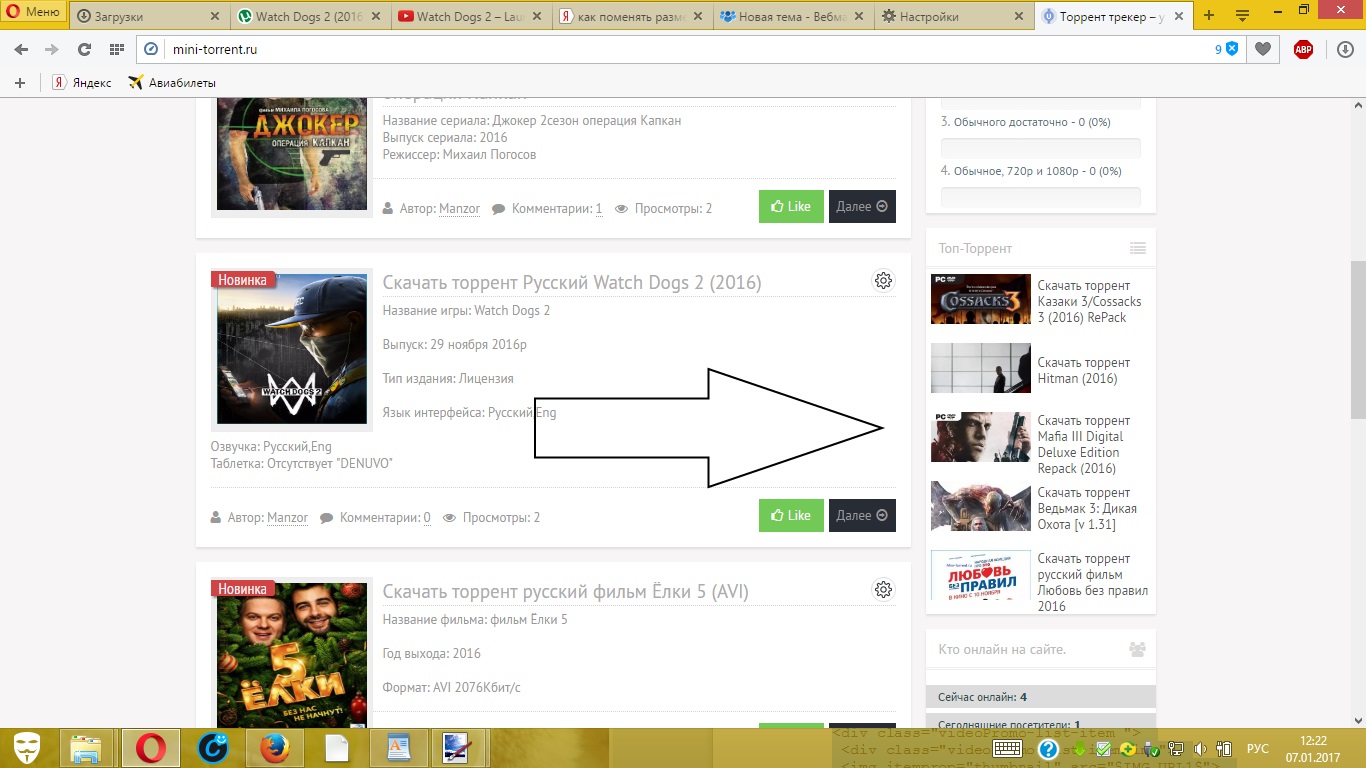Click Далее on the Watch Dogs 2 post

(x=862, y=515)
